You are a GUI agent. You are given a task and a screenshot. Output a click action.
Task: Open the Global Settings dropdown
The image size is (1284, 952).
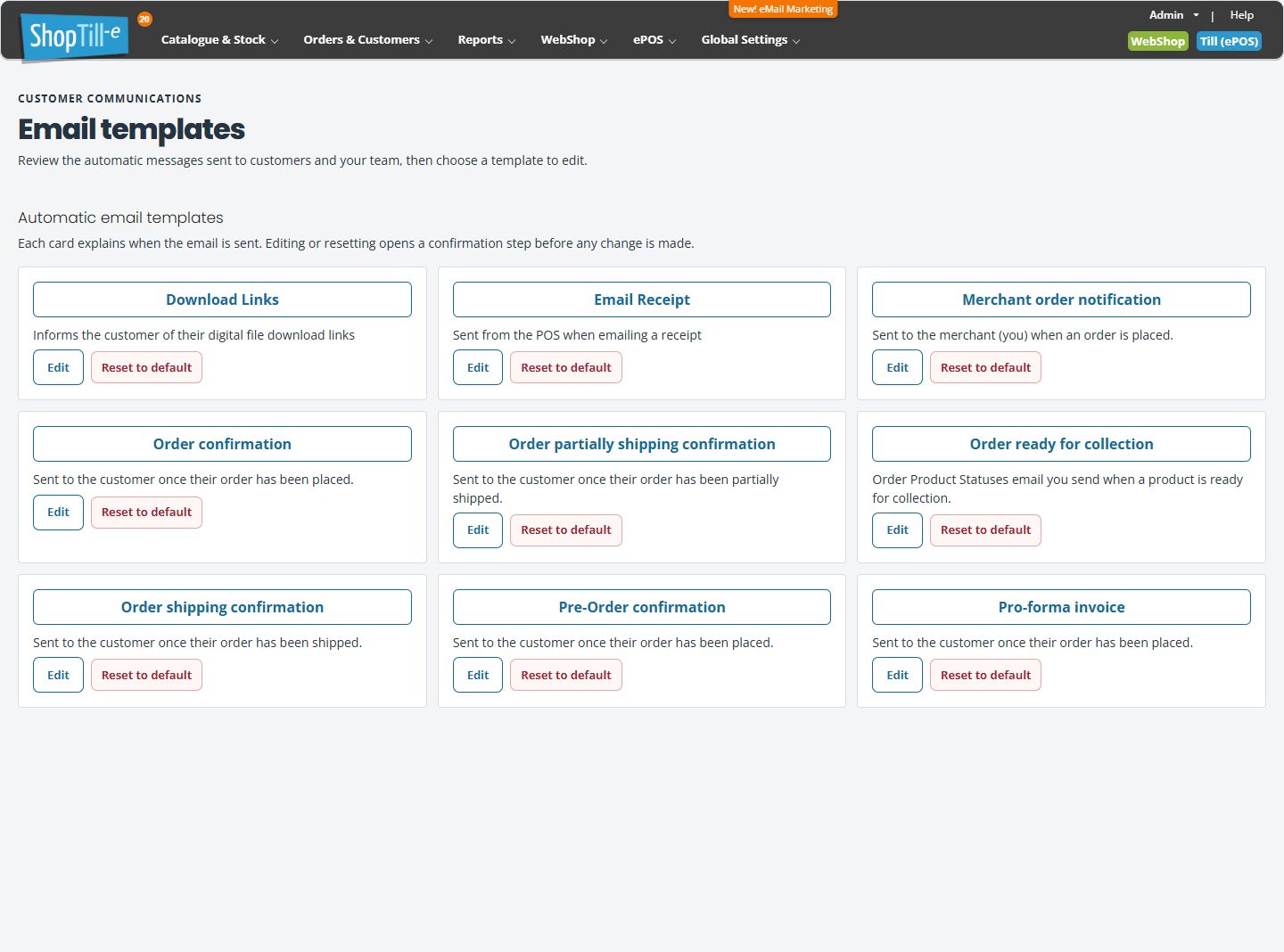click(x=750, y=40)
